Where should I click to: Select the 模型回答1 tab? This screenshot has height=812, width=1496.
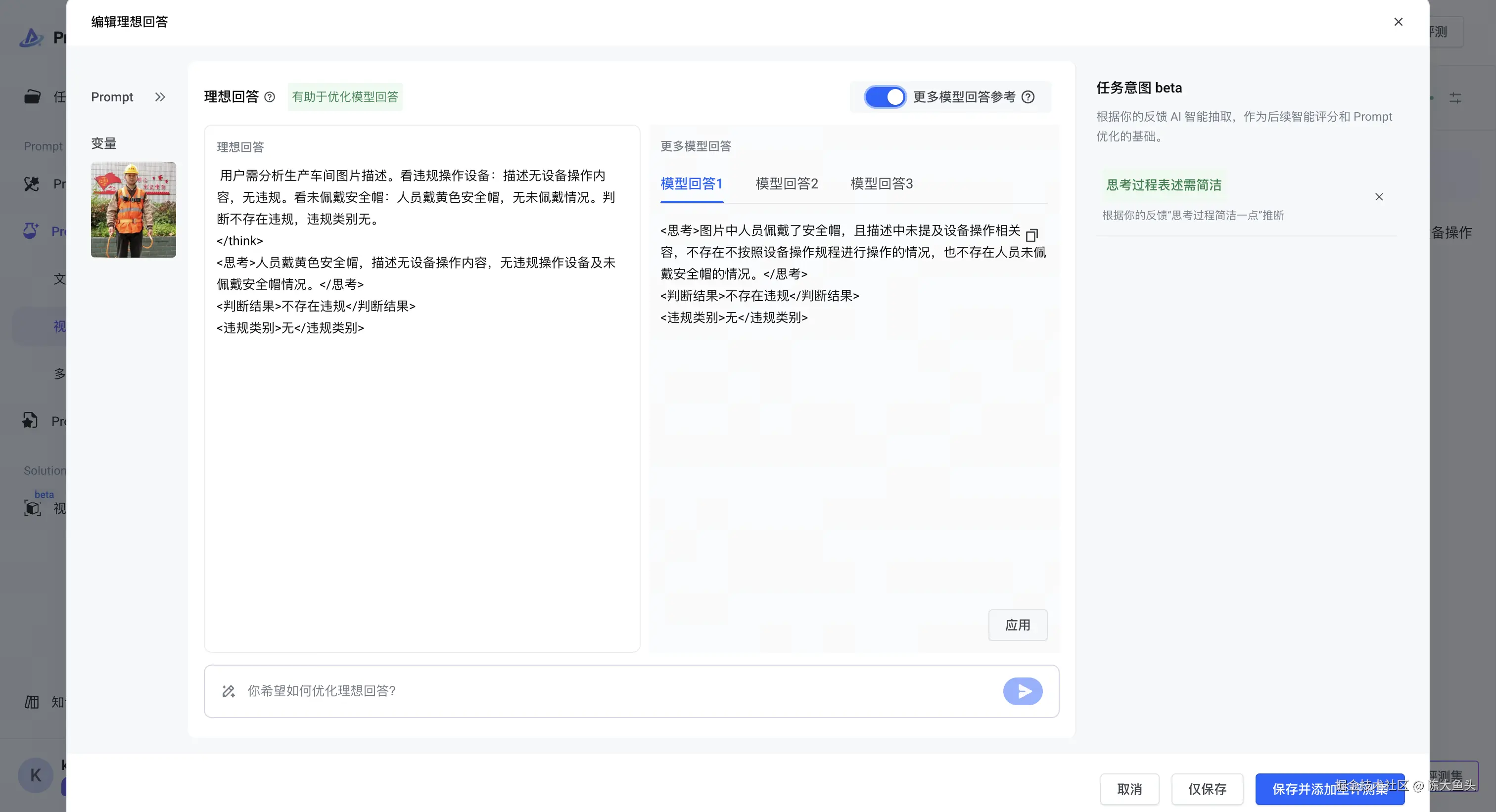click(691, 183)
